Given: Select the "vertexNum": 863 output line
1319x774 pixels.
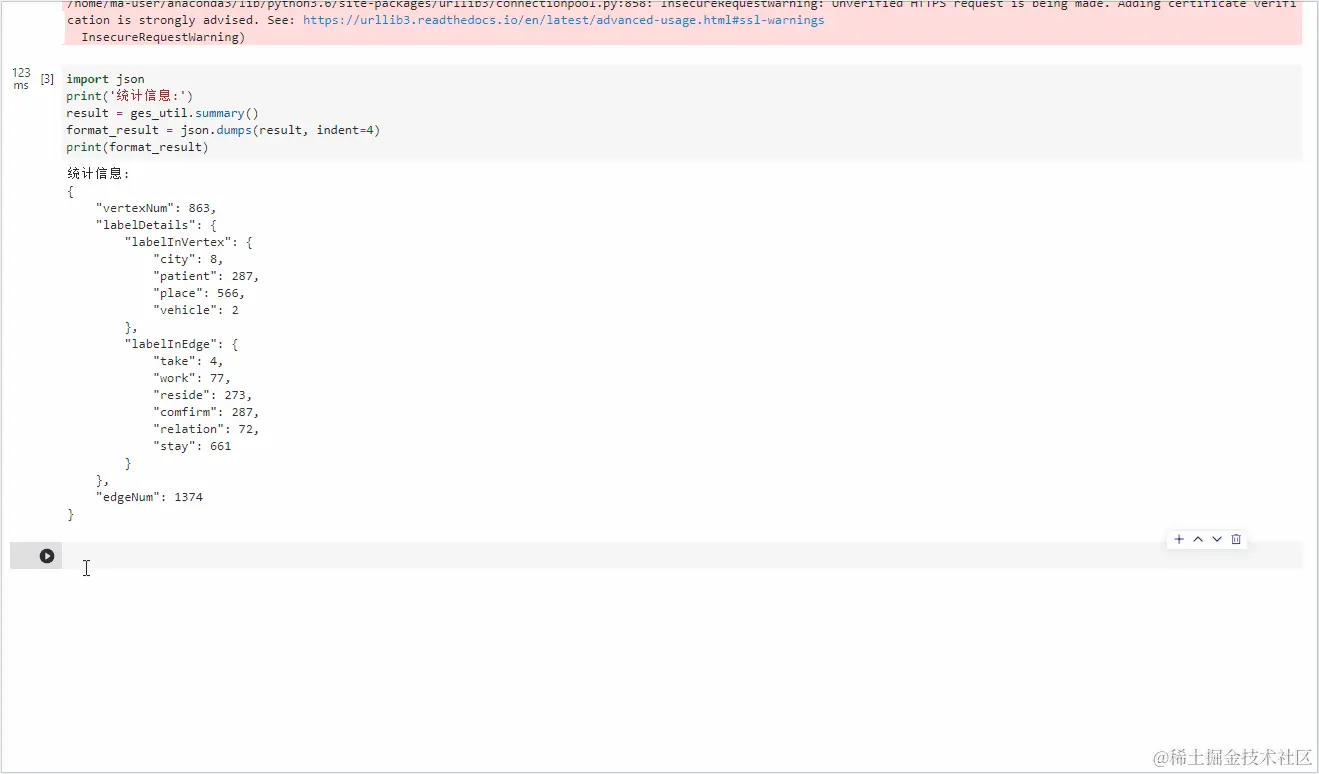Looking at the screenshot, I should click(x=156, y=208).
